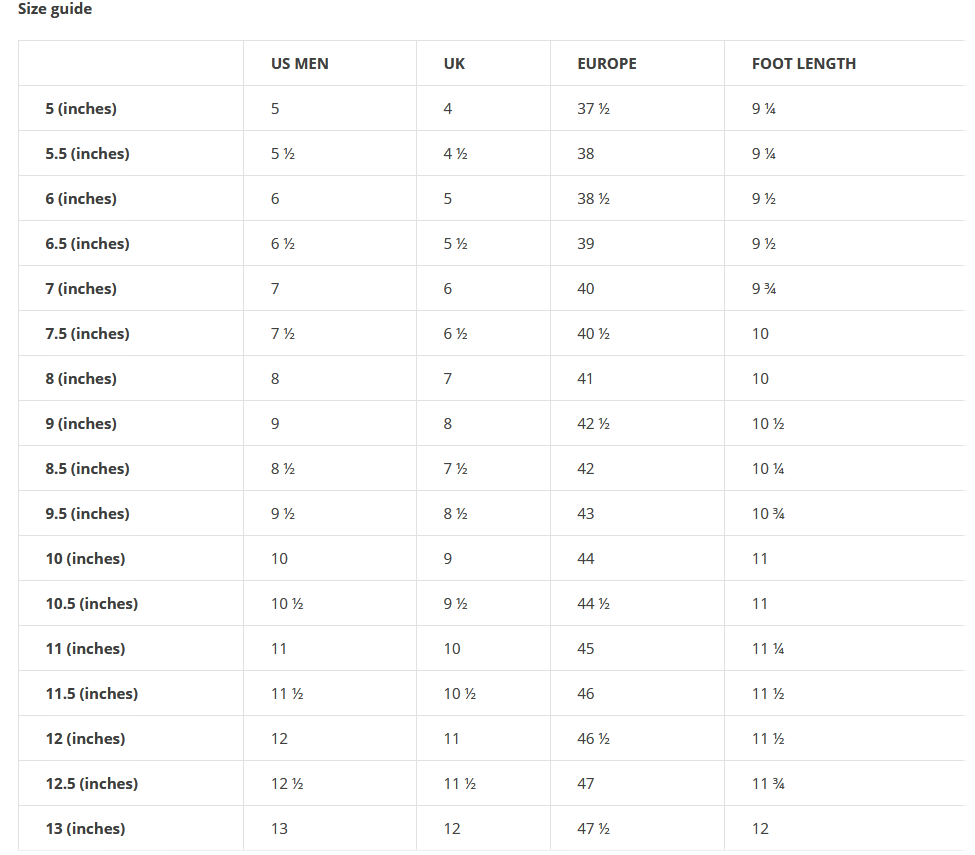Click the UK 10 ½ cell

click(x=460, y=694)
